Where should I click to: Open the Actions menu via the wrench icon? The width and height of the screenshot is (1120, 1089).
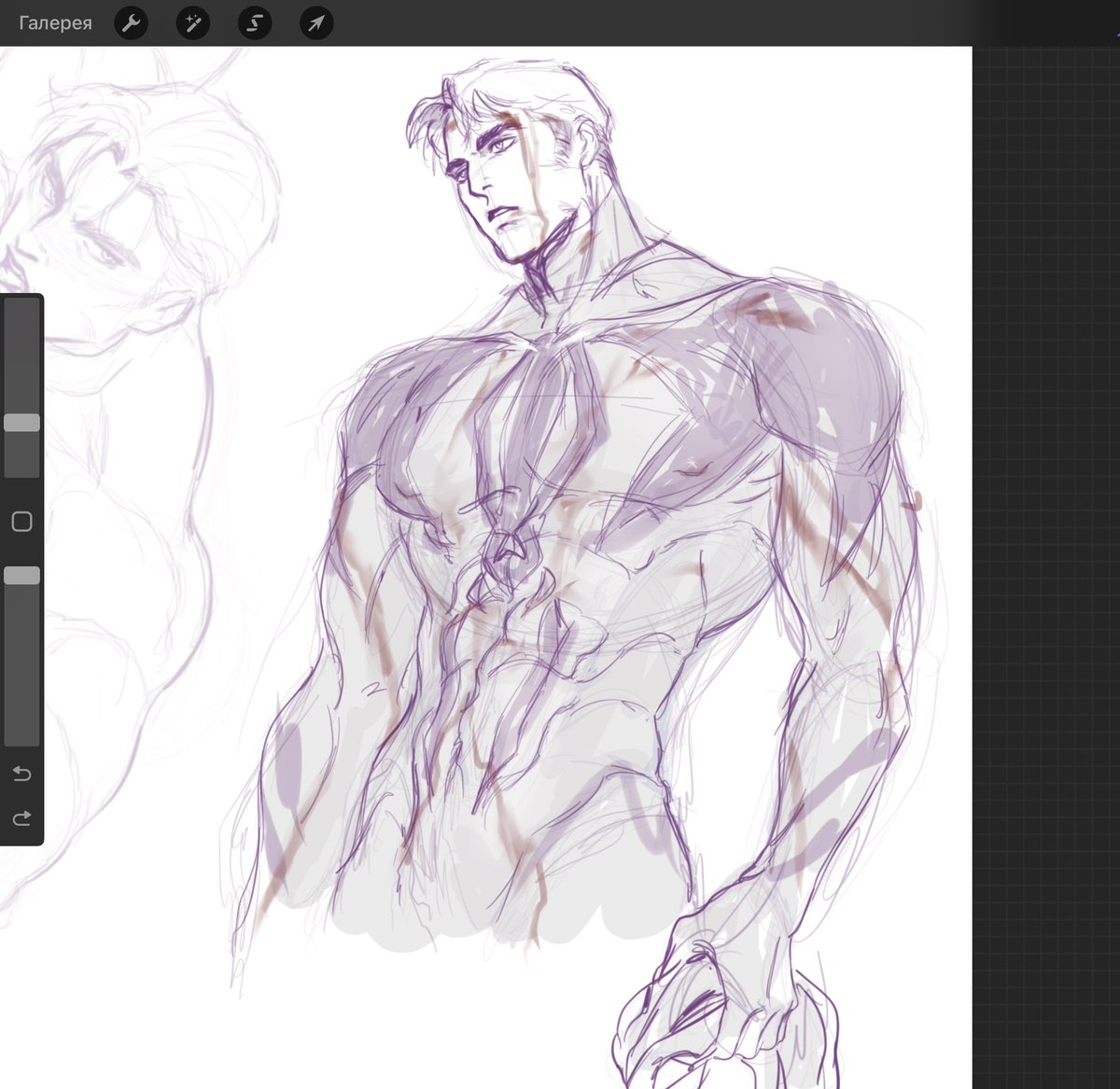[x=131, y=23]
